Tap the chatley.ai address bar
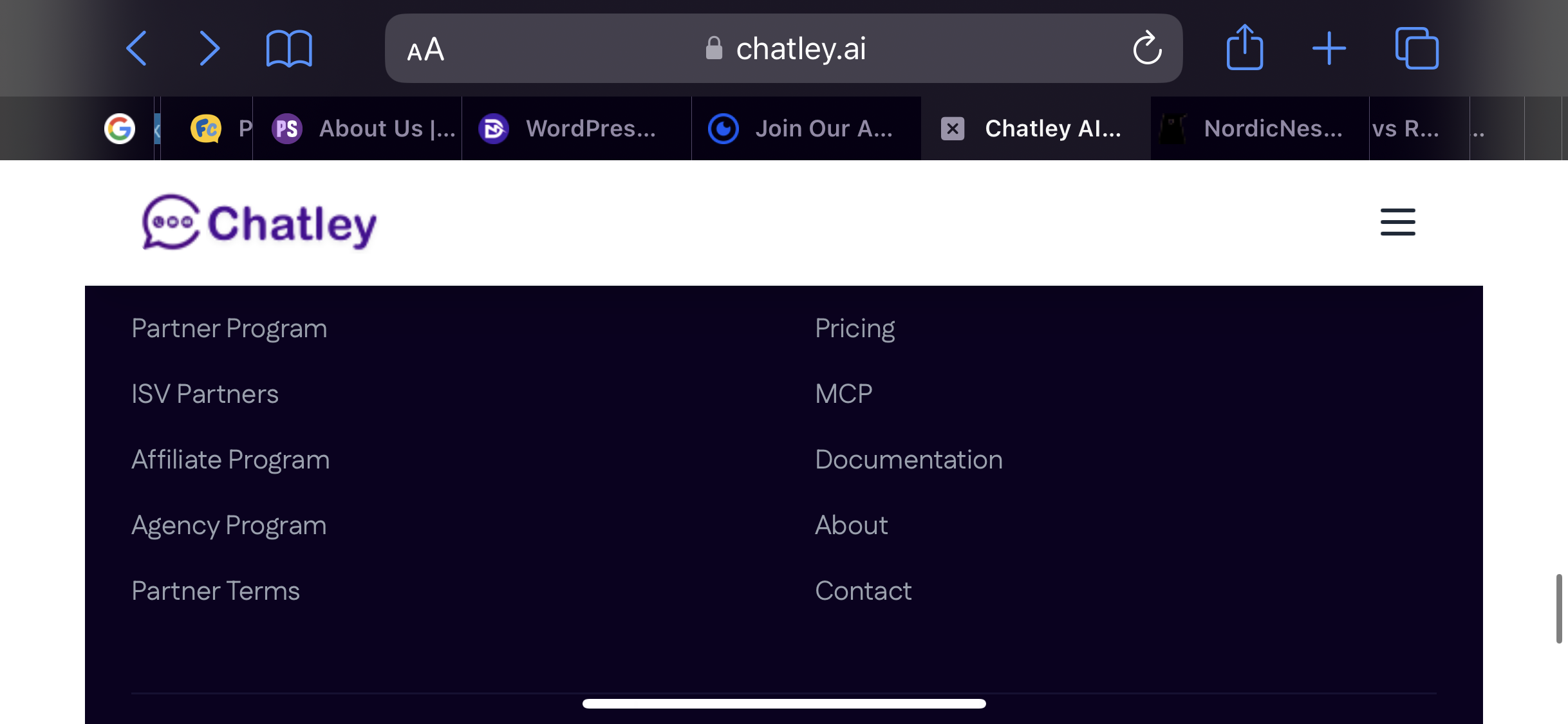 tap(783, 48)
